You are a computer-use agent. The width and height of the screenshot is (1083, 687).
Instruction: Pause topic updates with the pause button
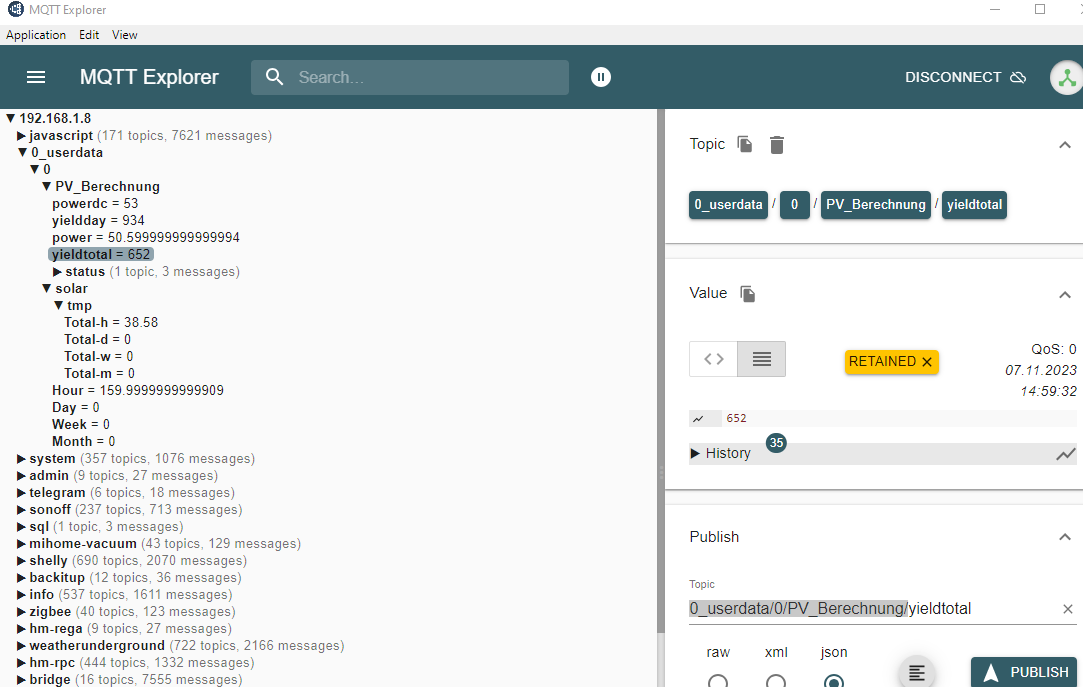[x=601, y=77]
